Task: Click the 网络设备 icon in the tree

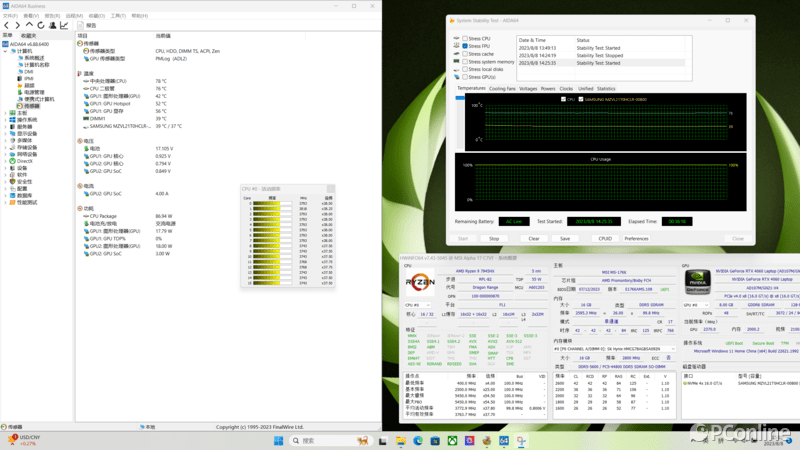Action: coord(13,154)
